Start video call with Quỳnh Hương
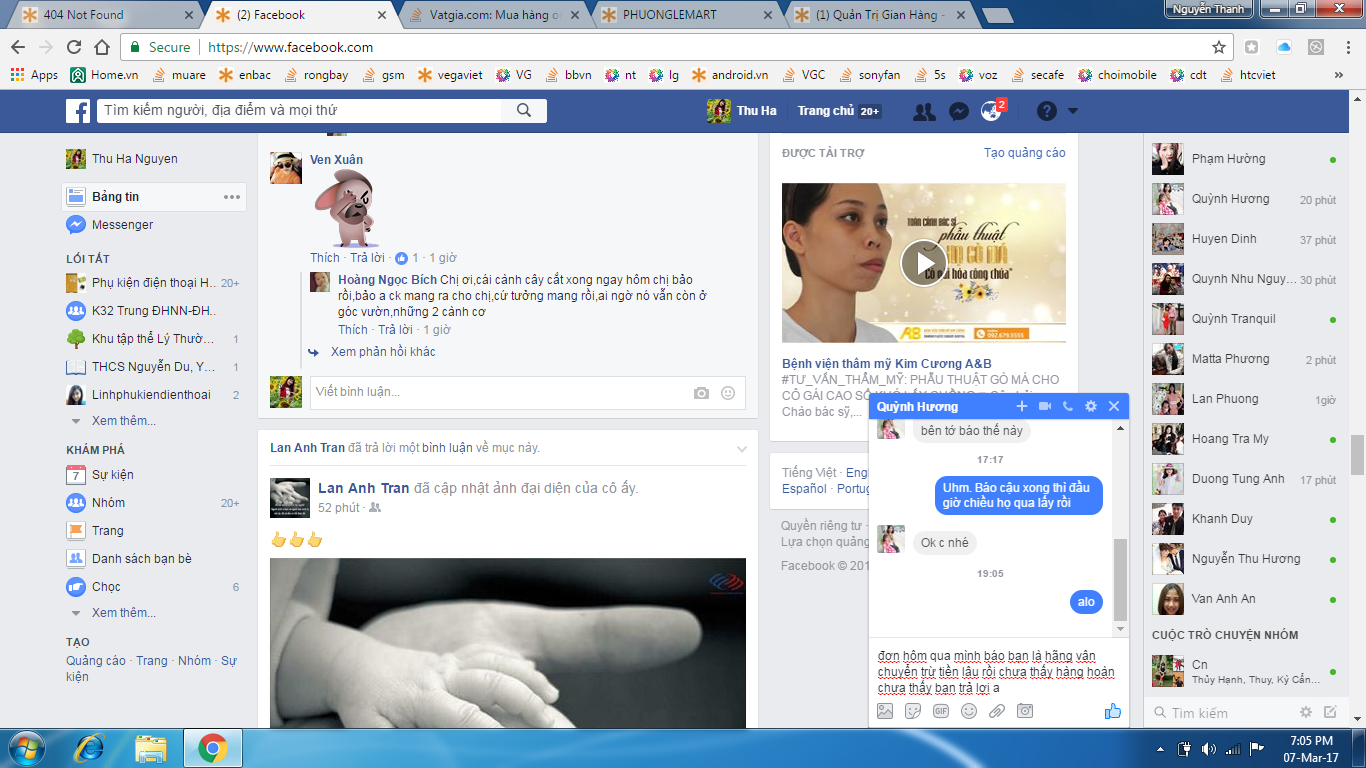The width and height of the screenshot is (1366, 768). [1045, 406]
